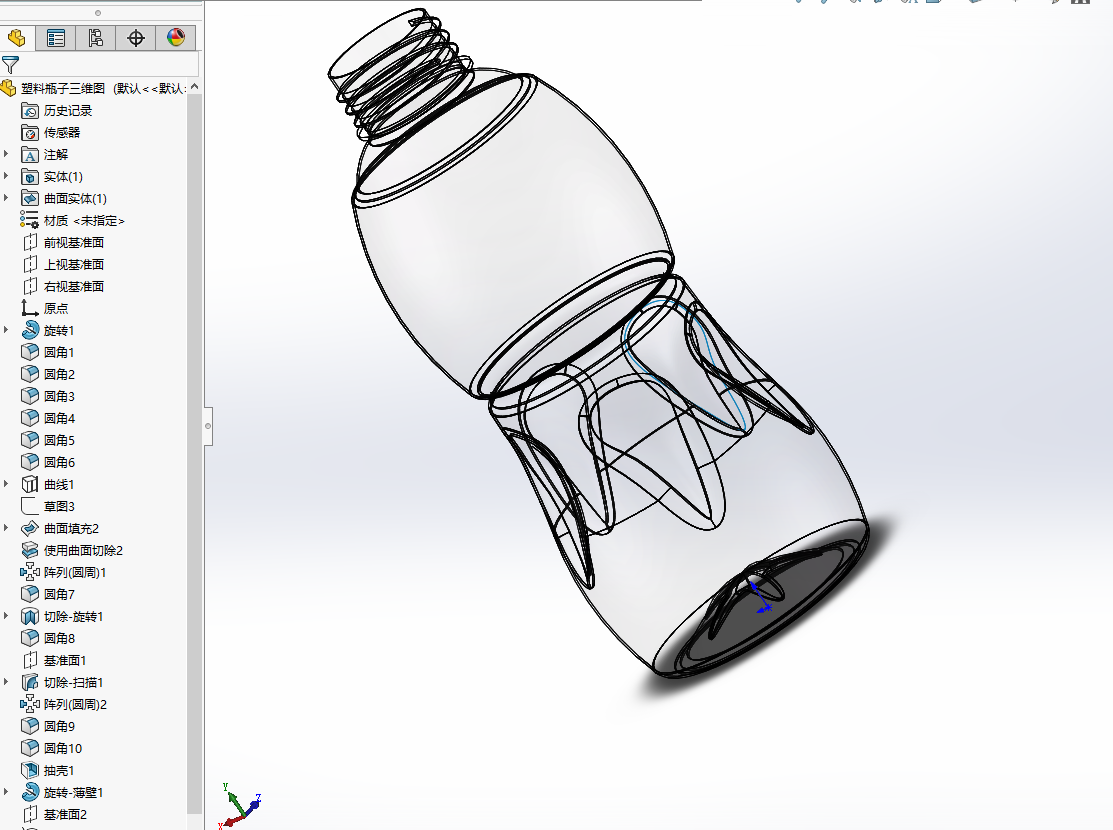This screenshot has width=1113, height=830.
Task: Switch to the ConfigurationManager tab
Action: (x=95, y=38)
